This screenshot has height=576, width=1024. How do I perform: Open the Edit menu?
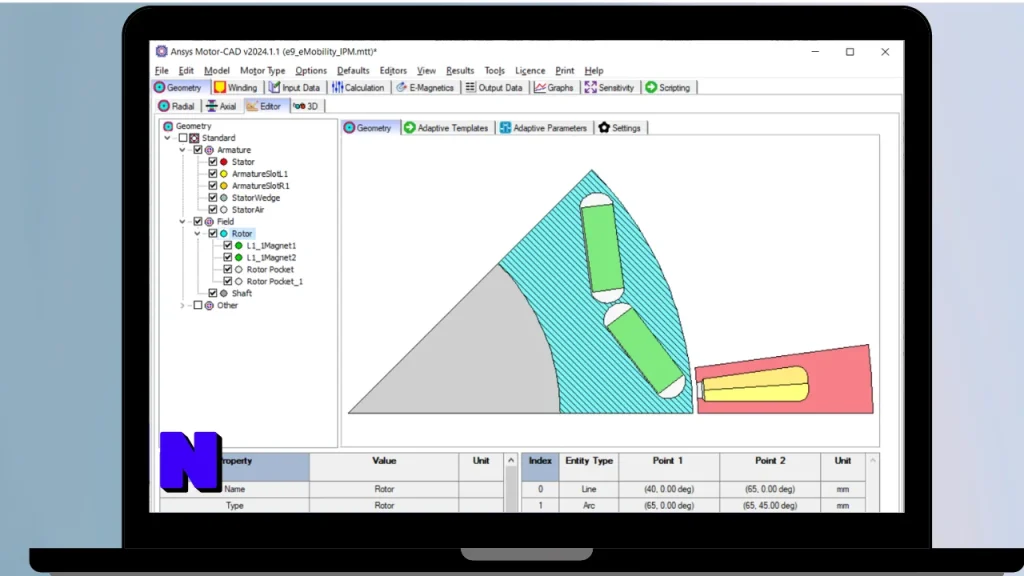click(186, 71)
